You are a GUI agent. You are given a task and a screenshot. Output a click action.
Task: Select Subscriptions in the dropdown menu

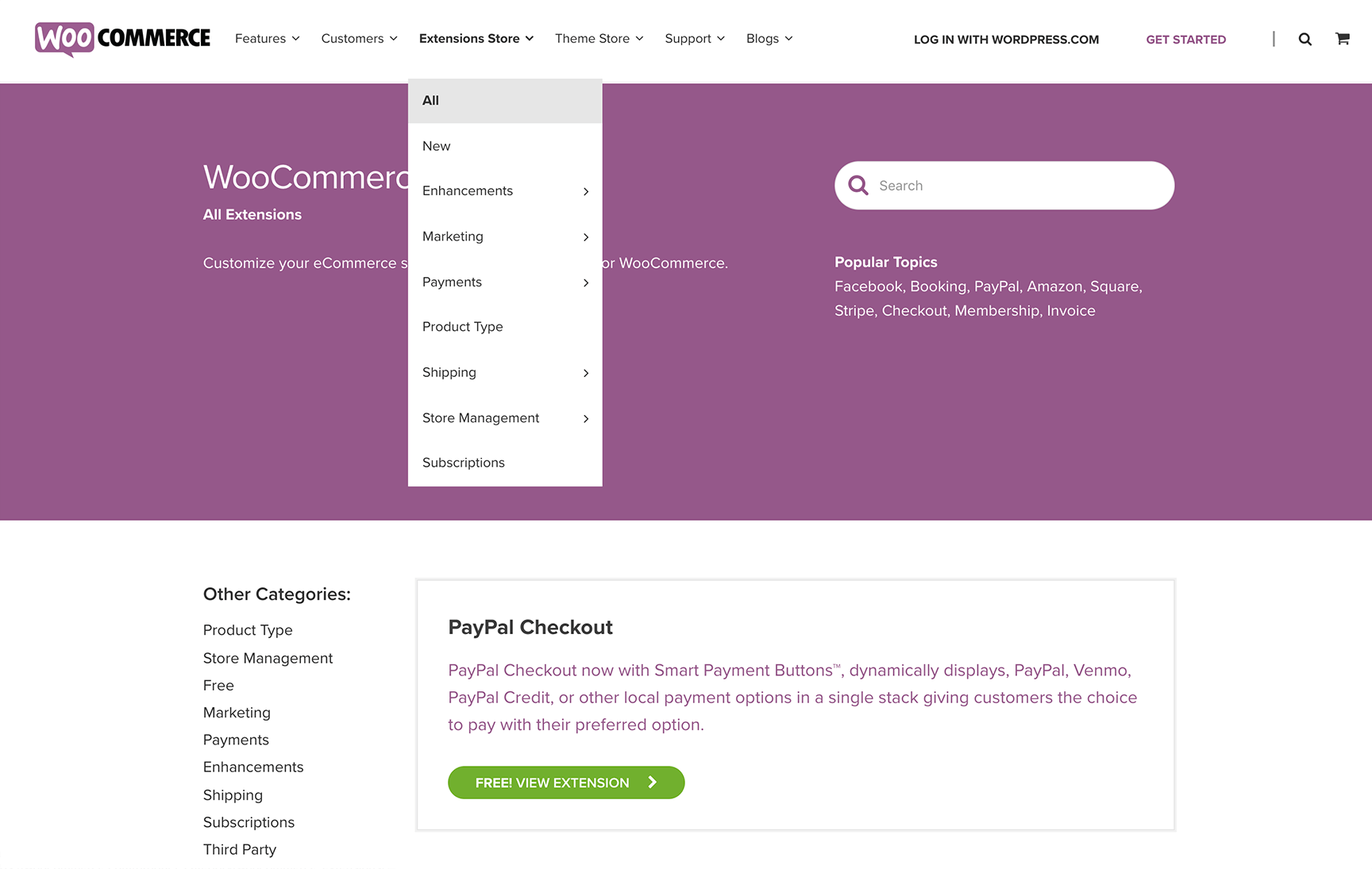pyautogui.click(x=505, y=463)
